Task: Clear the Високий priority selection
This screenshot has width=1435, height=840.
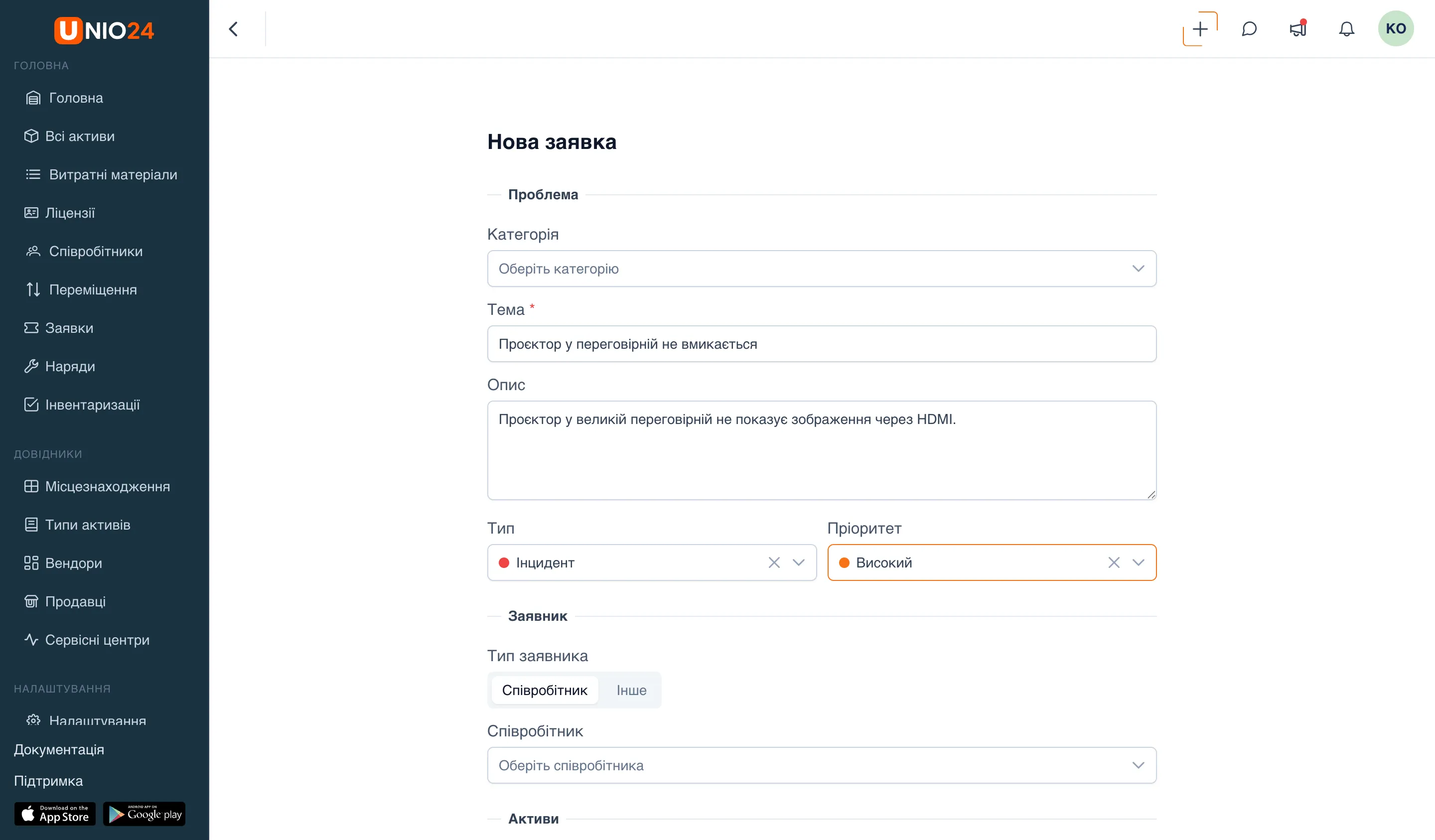Action: coord(1114,562)
